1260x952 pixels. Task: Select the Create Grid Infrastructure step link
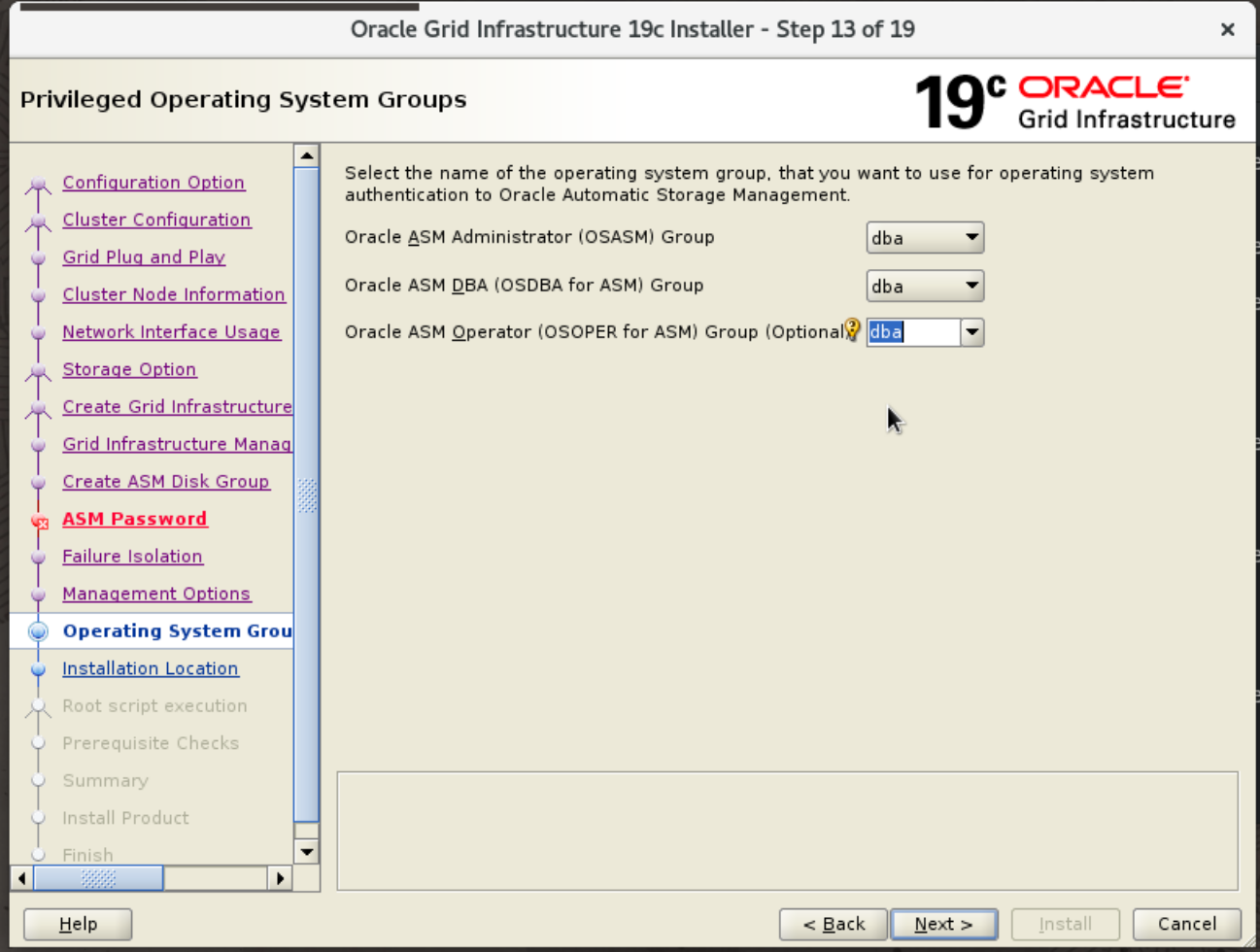[177, 407]
